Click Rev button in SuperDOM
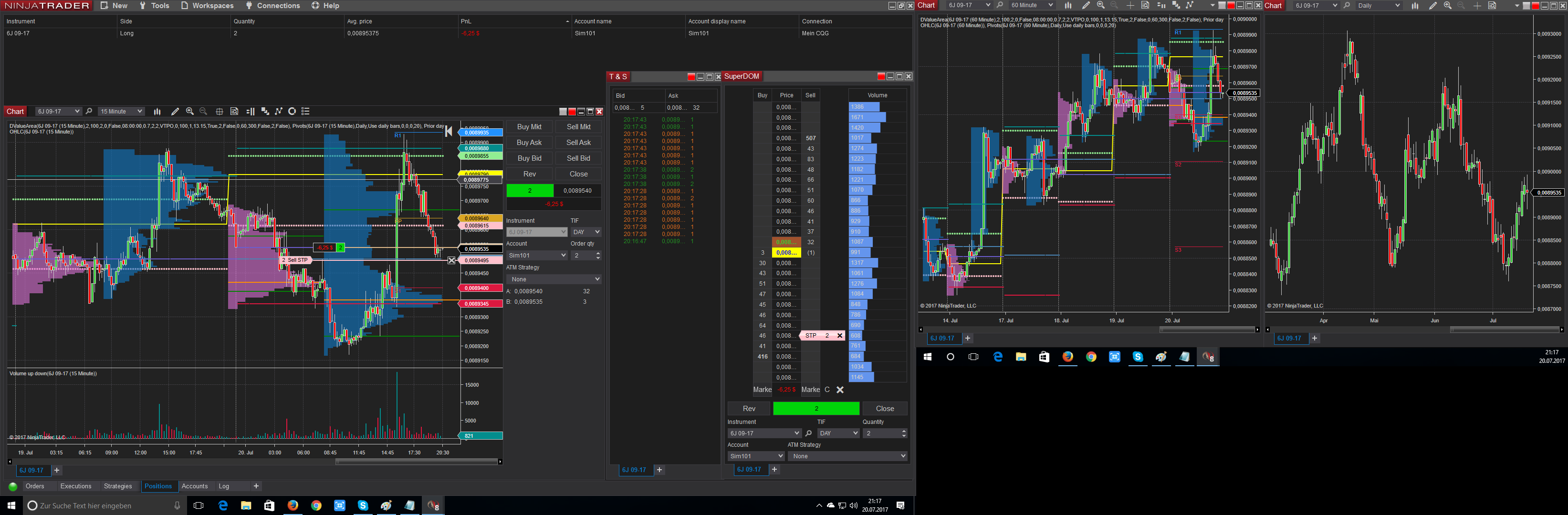The image size is (1568, 515). pos(749,409)
